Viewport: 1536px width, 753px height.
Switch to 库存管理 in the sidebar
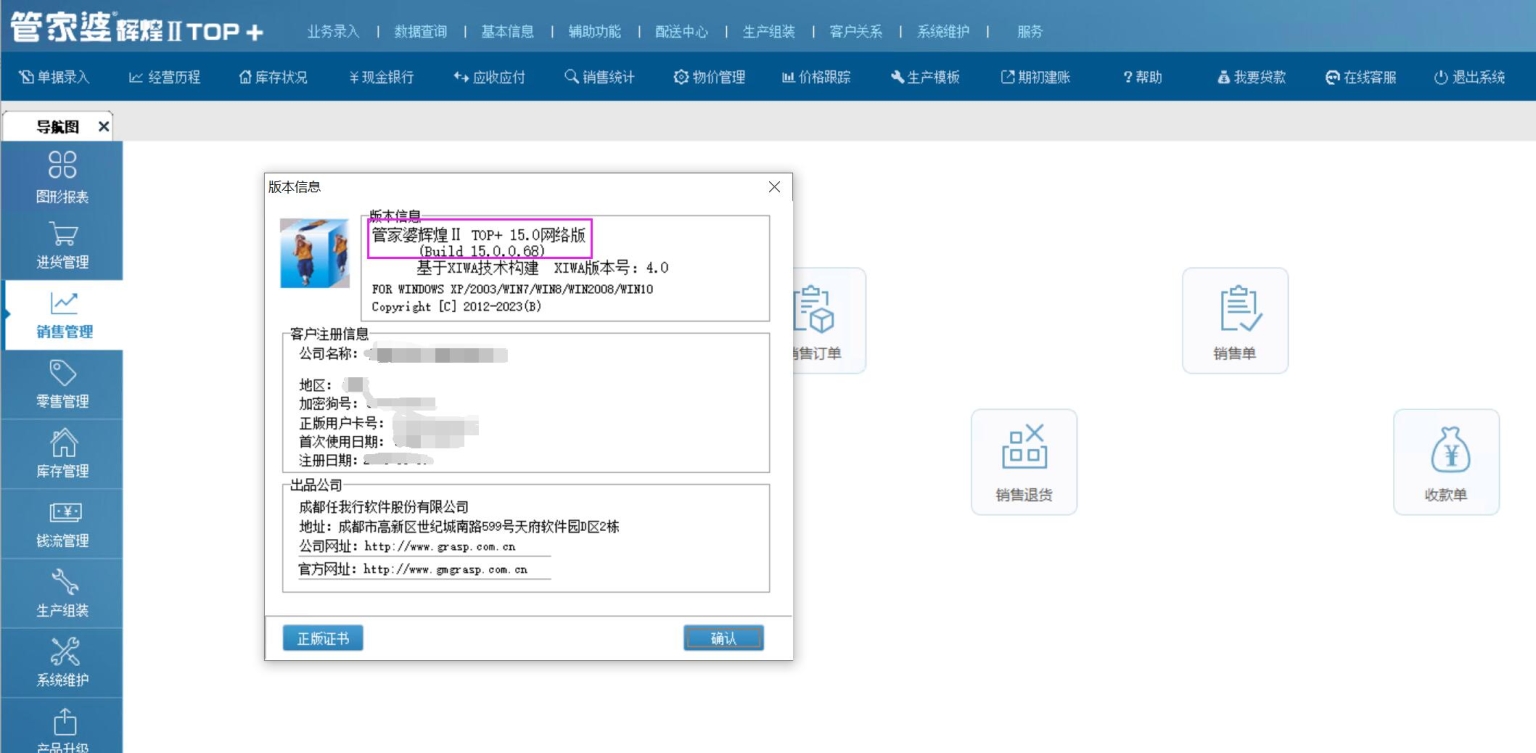click(x=62, y=453)
